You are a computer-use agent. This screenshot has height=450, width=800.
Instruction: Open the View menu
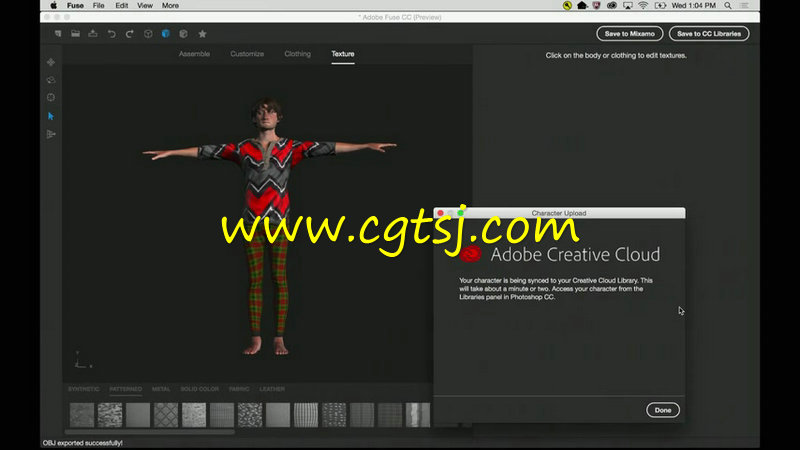145,6
